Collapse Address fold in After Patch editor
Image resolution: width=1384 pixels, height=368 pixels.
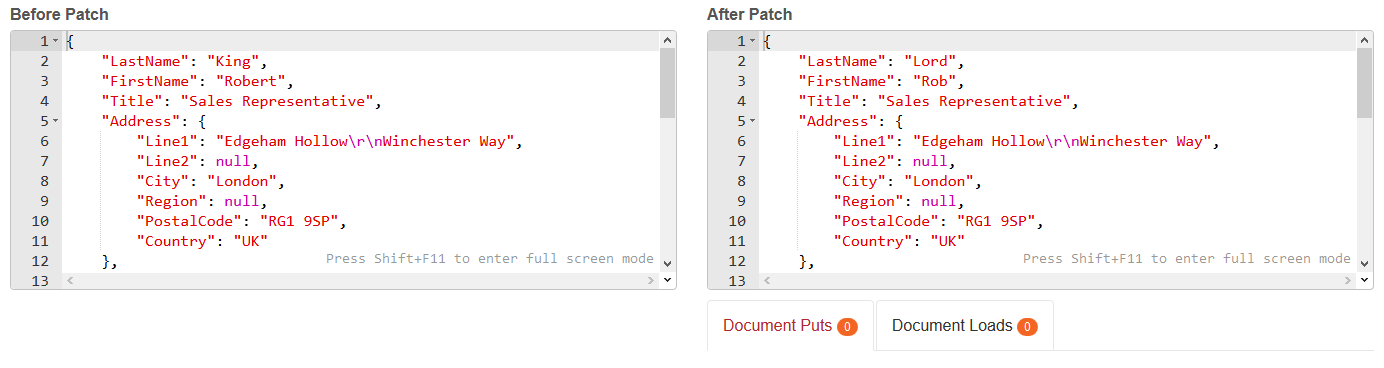pos(752,121)
